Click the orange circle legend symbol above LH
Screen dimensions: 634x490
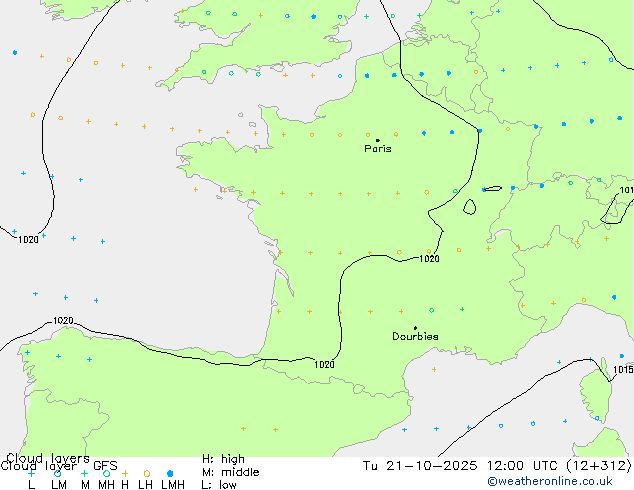point(147,473)
